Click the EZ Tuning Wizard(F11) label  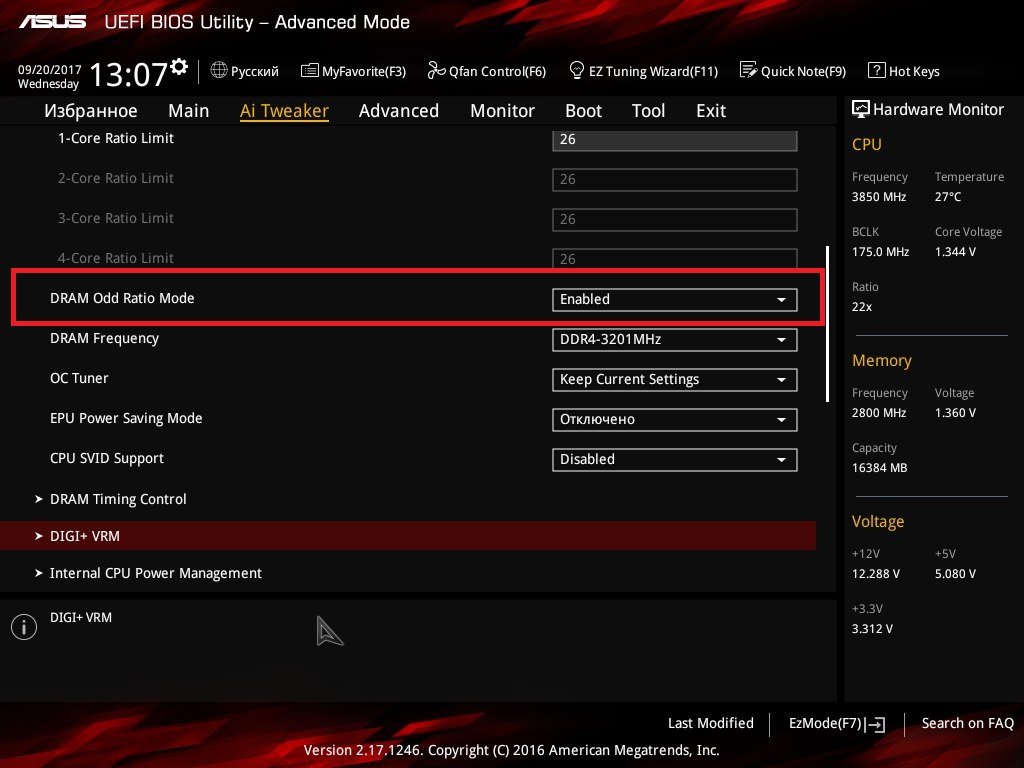click(x=653, y=71)
